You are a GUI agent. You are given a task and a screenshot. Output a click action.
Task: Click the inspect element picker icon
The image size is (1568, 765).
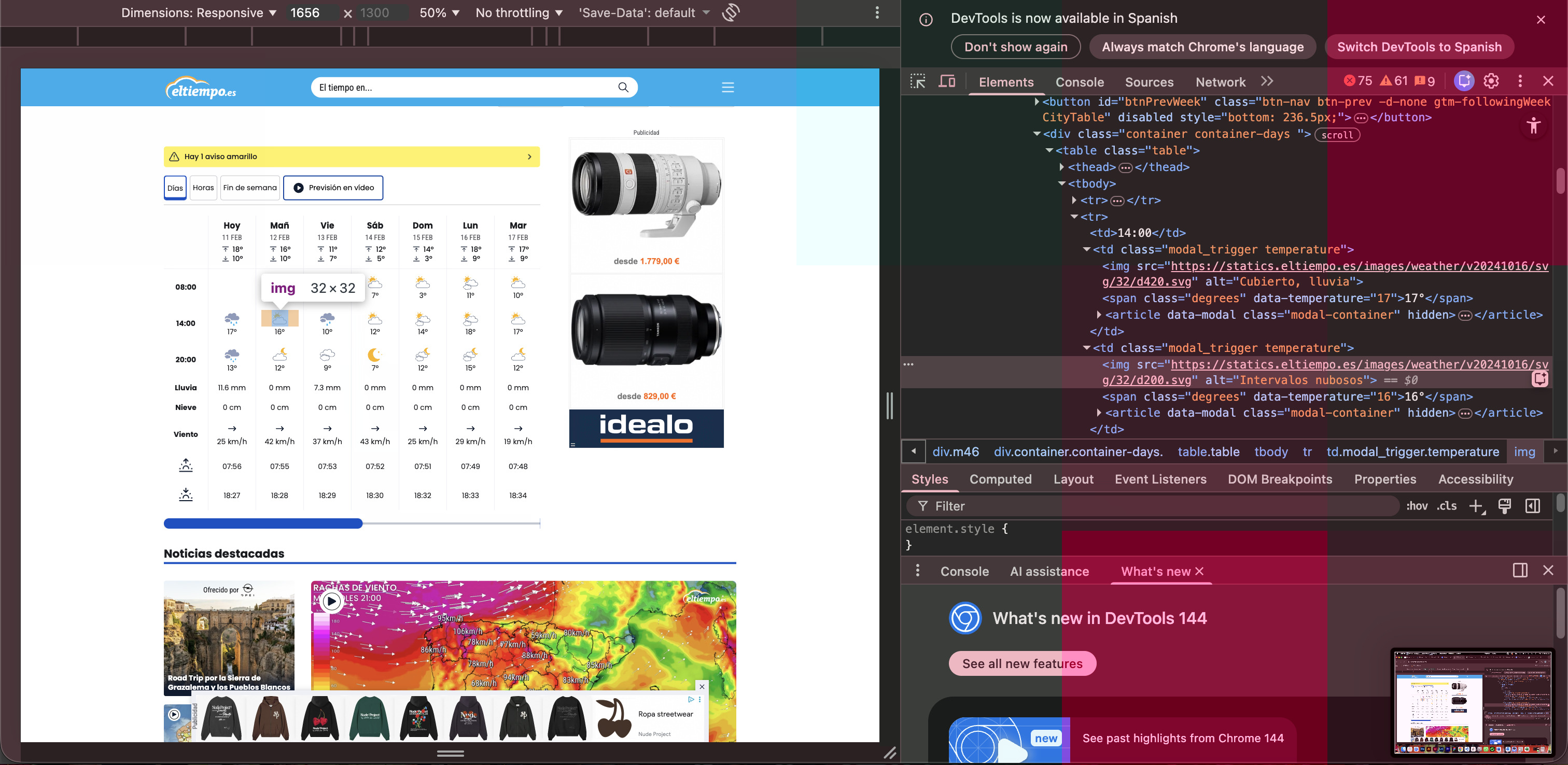point(917,81)
